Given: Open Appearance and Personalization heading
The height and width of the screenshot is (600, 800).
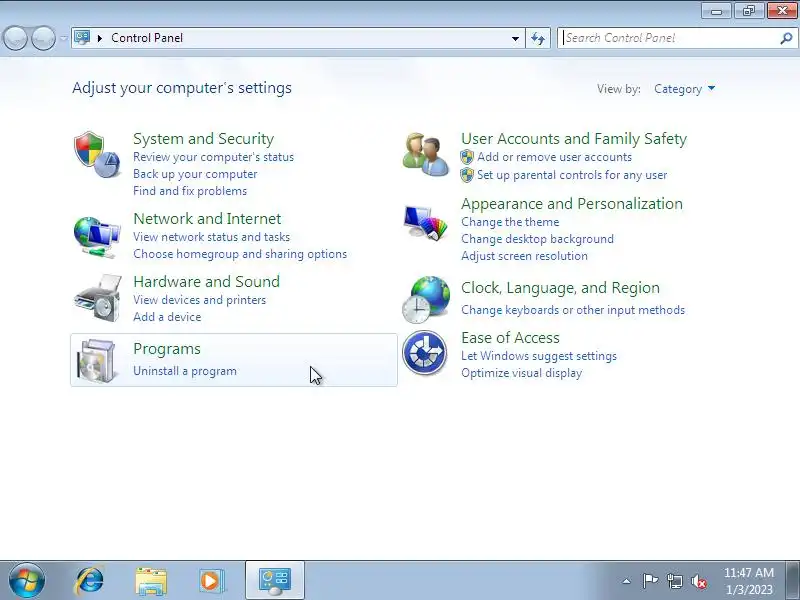Looking at the screenshot, I should click(x=572, y=204).
